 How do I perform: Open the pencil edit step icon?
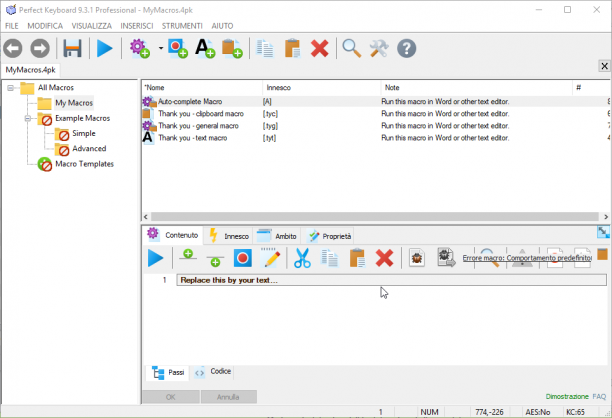point(272,258)
